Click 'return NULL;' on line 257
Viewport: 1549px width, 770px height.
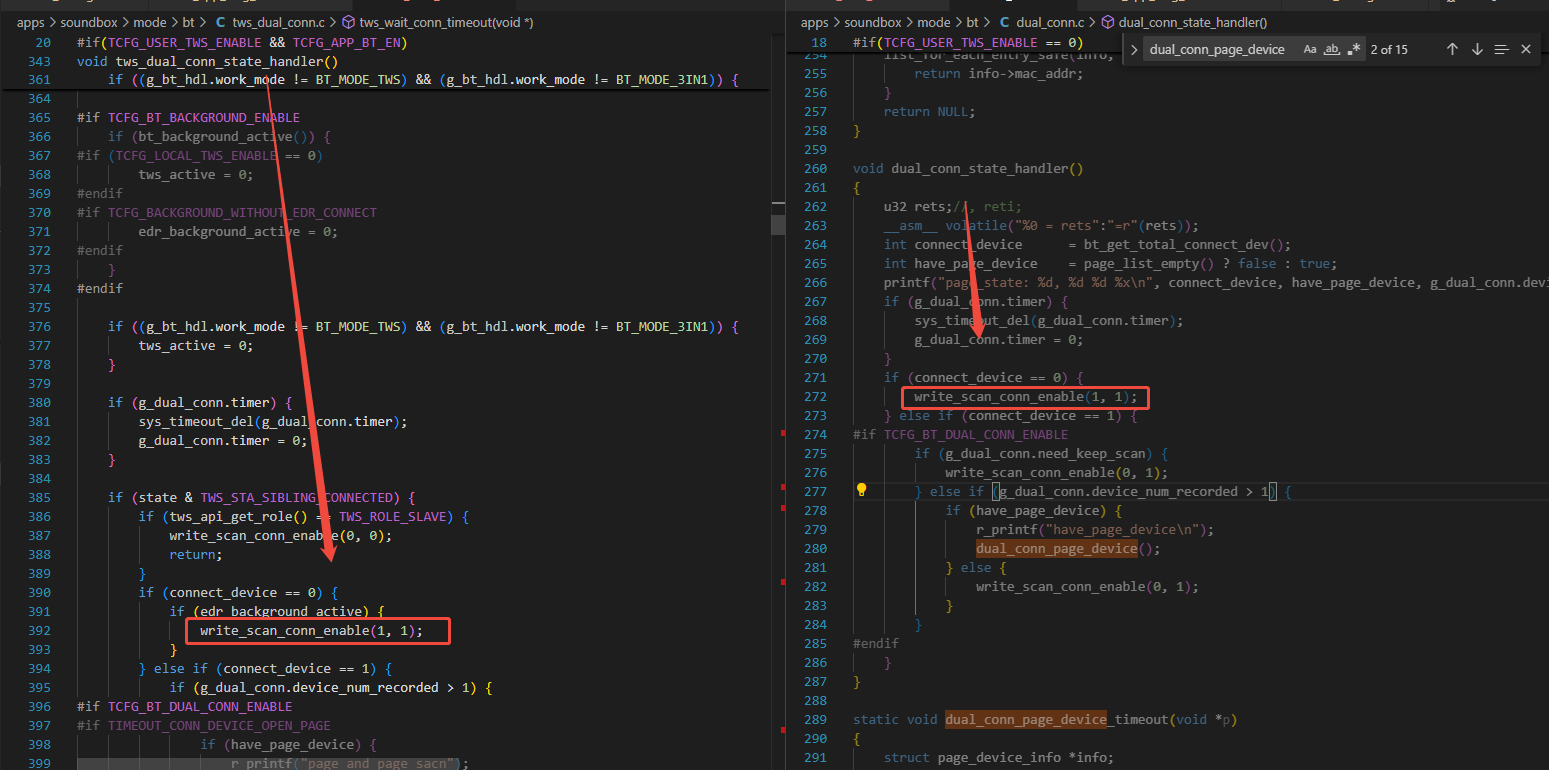point(929,111)
